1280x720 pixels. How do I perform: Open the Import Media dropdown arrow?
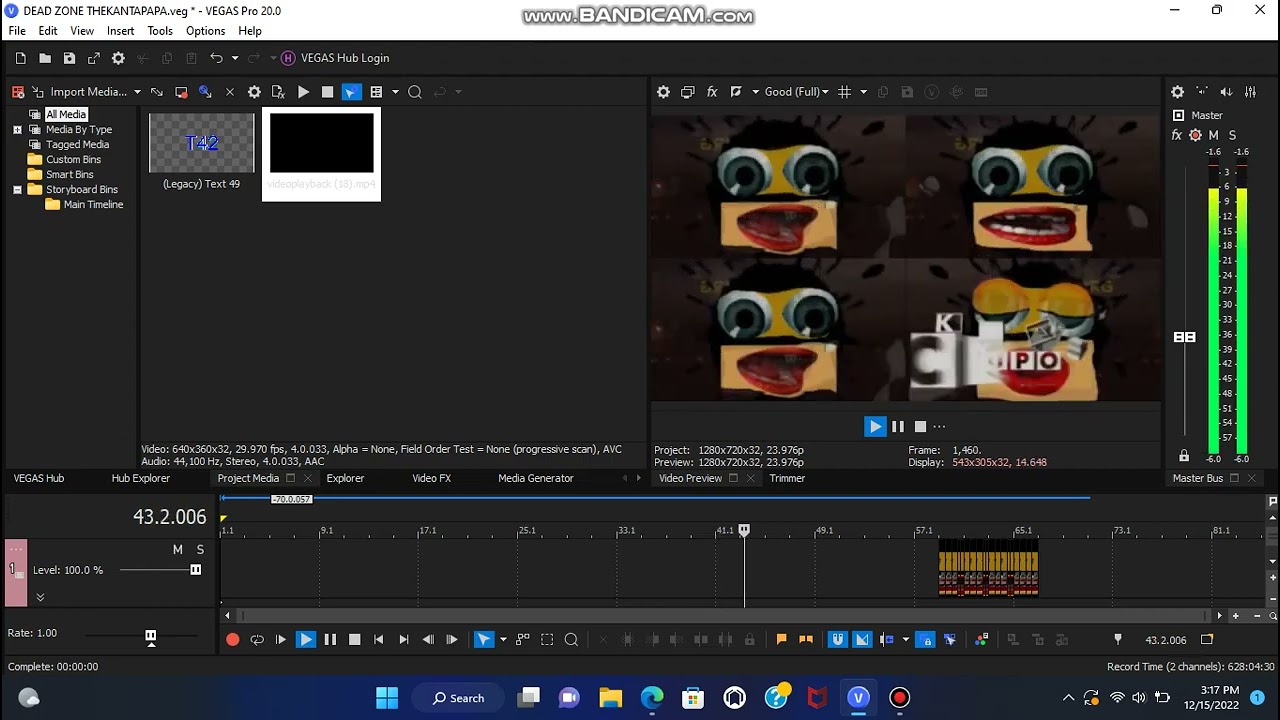tap(137, 92)
